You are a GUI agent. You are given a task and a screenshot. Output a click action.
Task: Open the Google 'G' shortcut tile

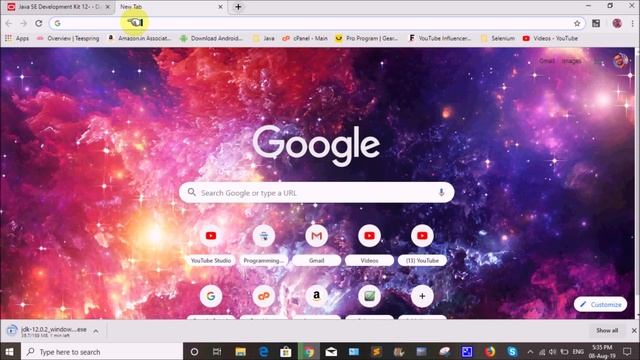pyautogui.click(x=211, y=296)
